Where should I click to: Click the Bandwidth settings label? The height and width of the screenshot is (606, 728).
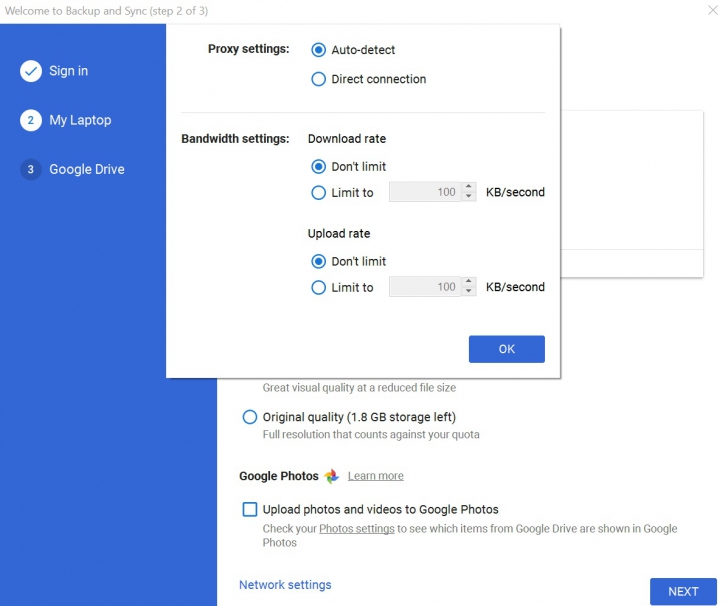click(235, 139)
